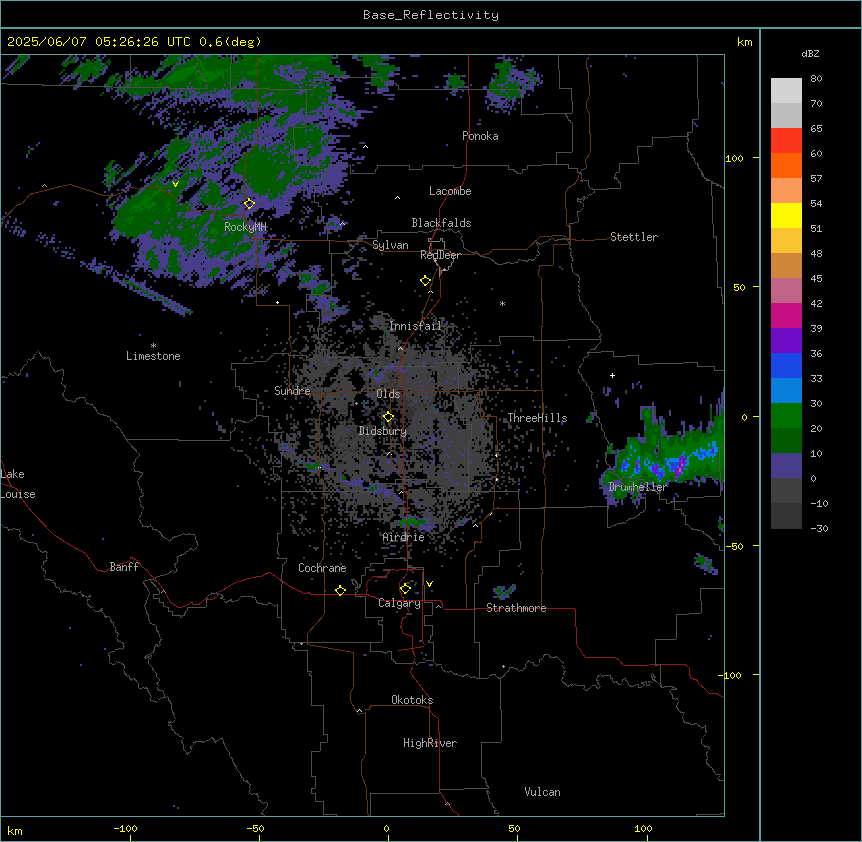This screenshot has width=862, height=842.
Task: Click the lightest gray swatch below 80 dBZ
Action: click(x=786, y=91)
